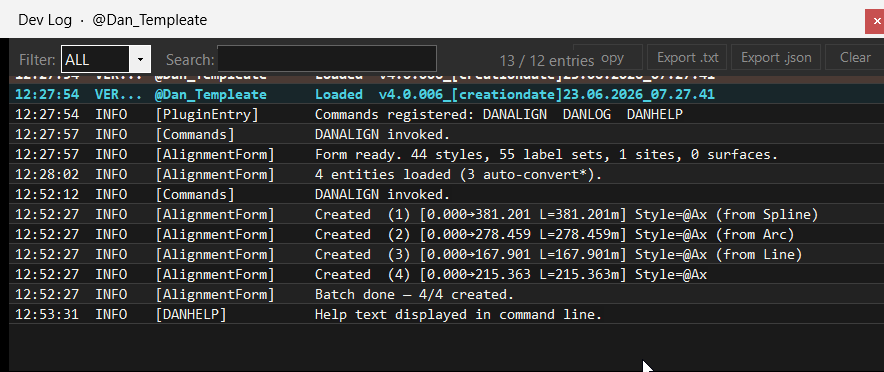Close the Dev Log window
The image size is (884, 372).
(875, 21)
